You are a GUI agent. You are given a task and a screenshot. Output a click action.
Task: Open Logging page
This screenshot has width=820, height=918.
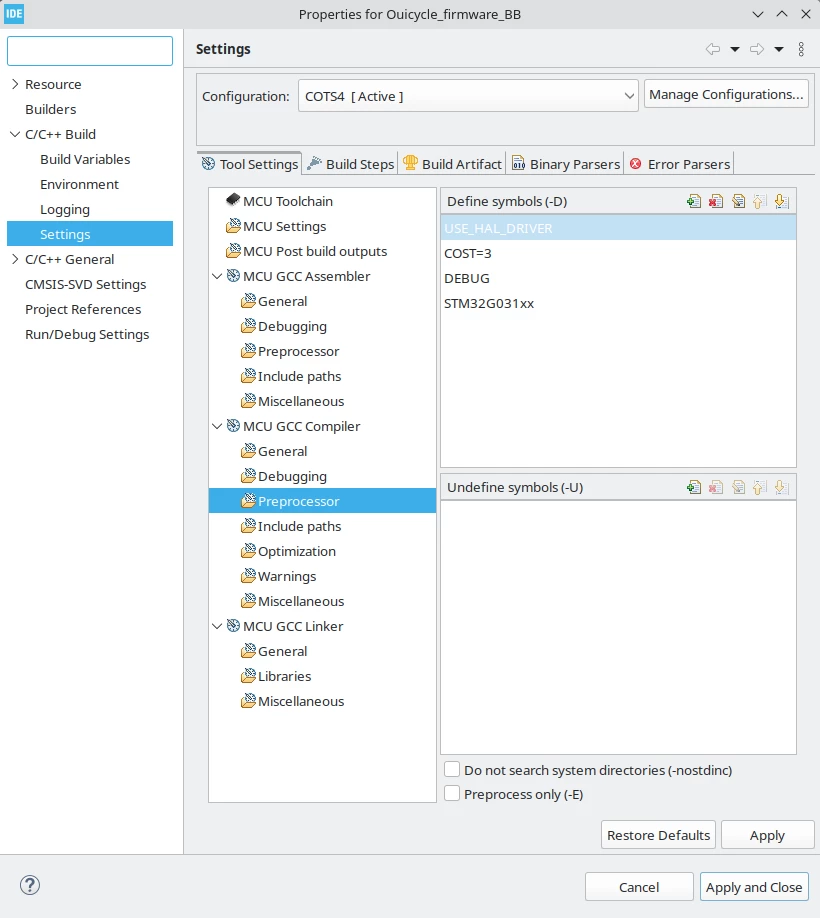point(64,210)
